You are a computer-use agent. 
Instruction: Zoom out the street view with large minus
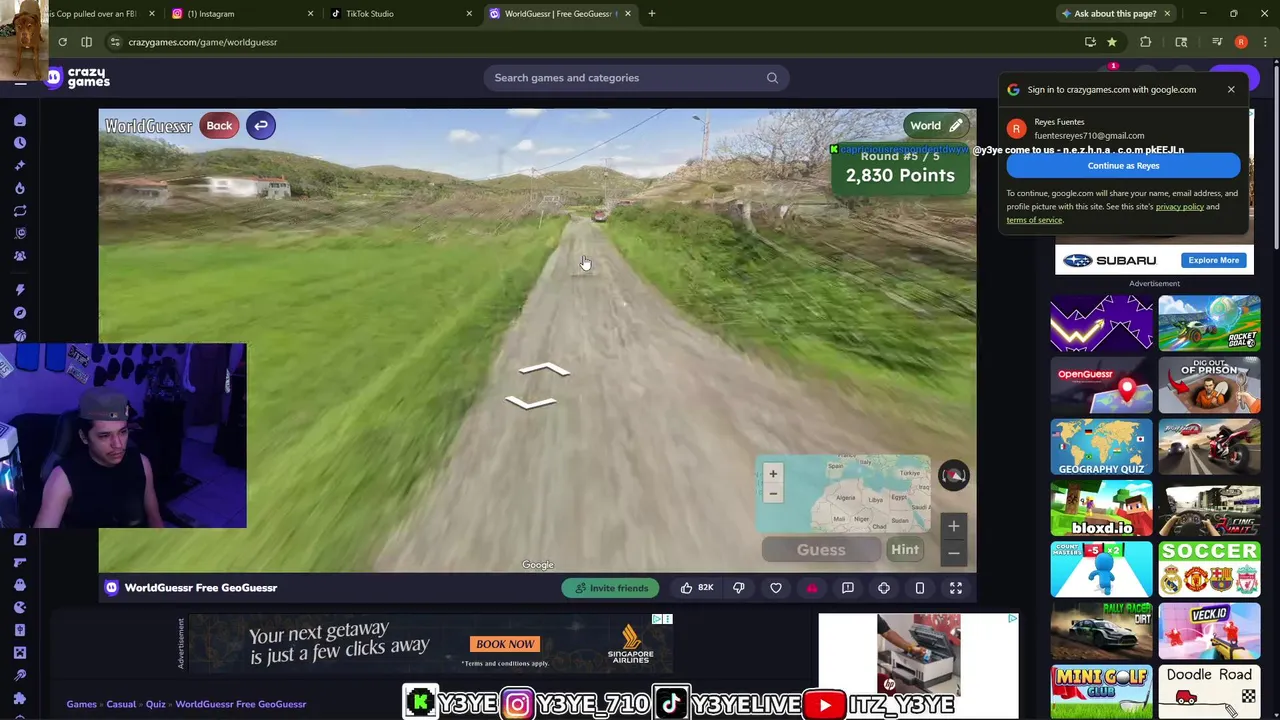point(954,553)
